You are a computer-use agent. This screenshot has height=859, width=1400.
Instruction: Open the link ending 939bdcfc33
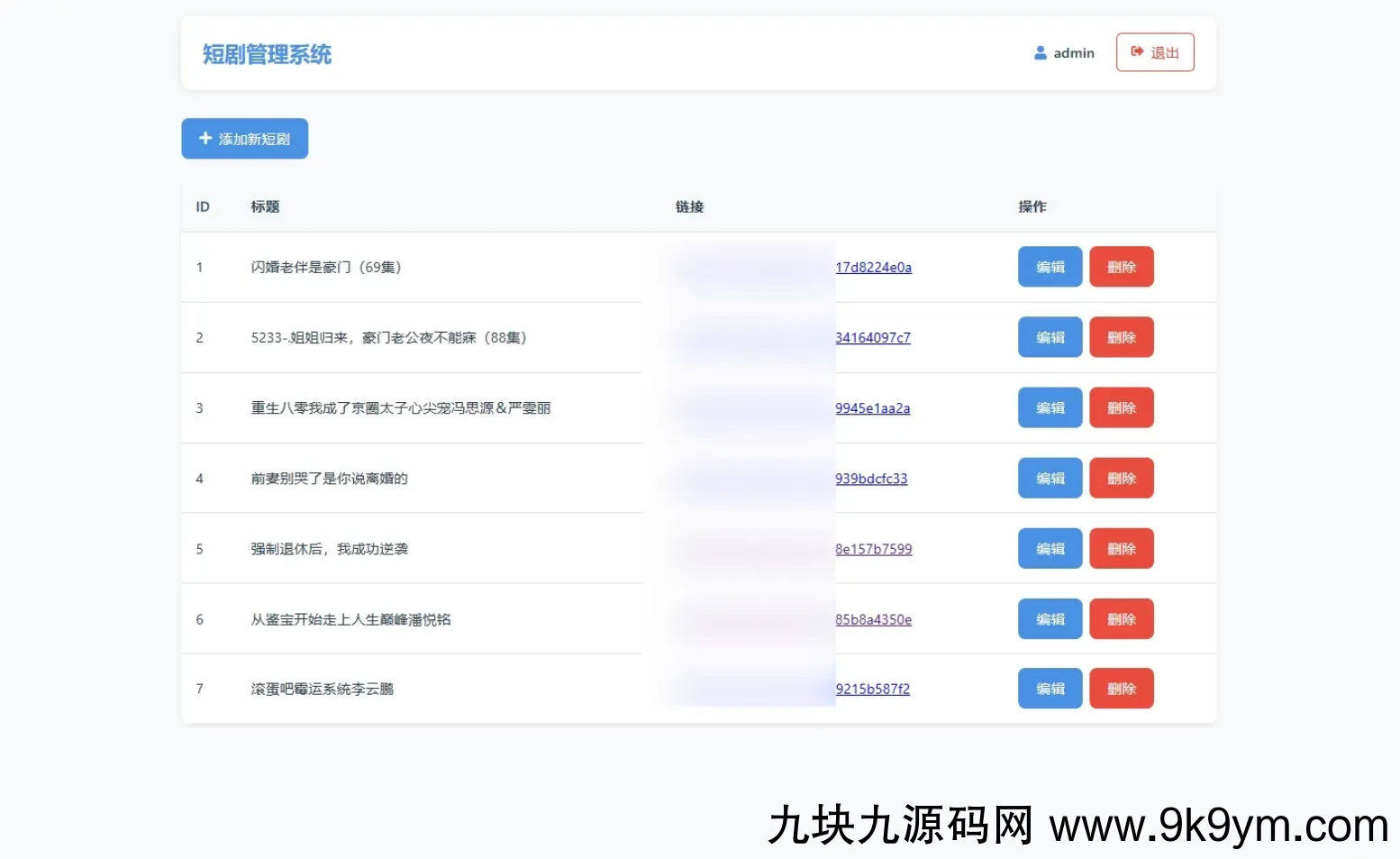(x=871, y=479)
